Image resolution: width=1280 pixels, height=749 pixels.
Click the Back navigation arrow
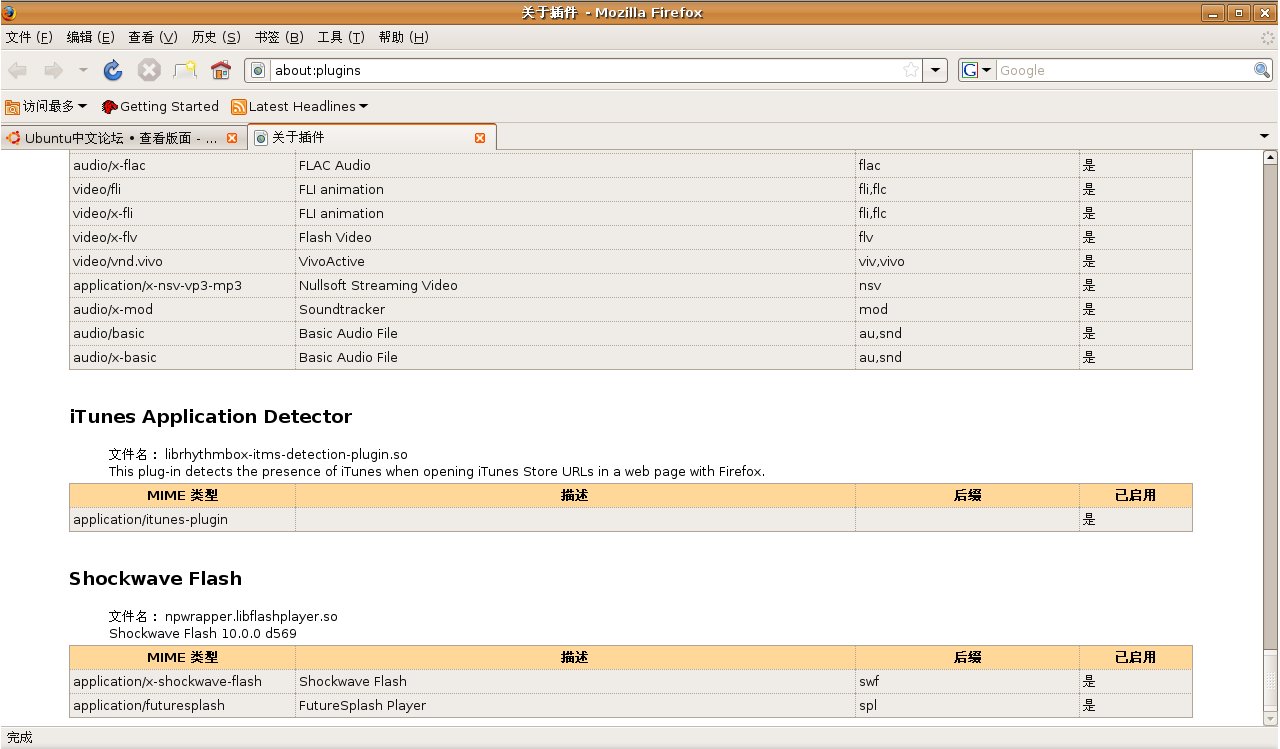18,70
